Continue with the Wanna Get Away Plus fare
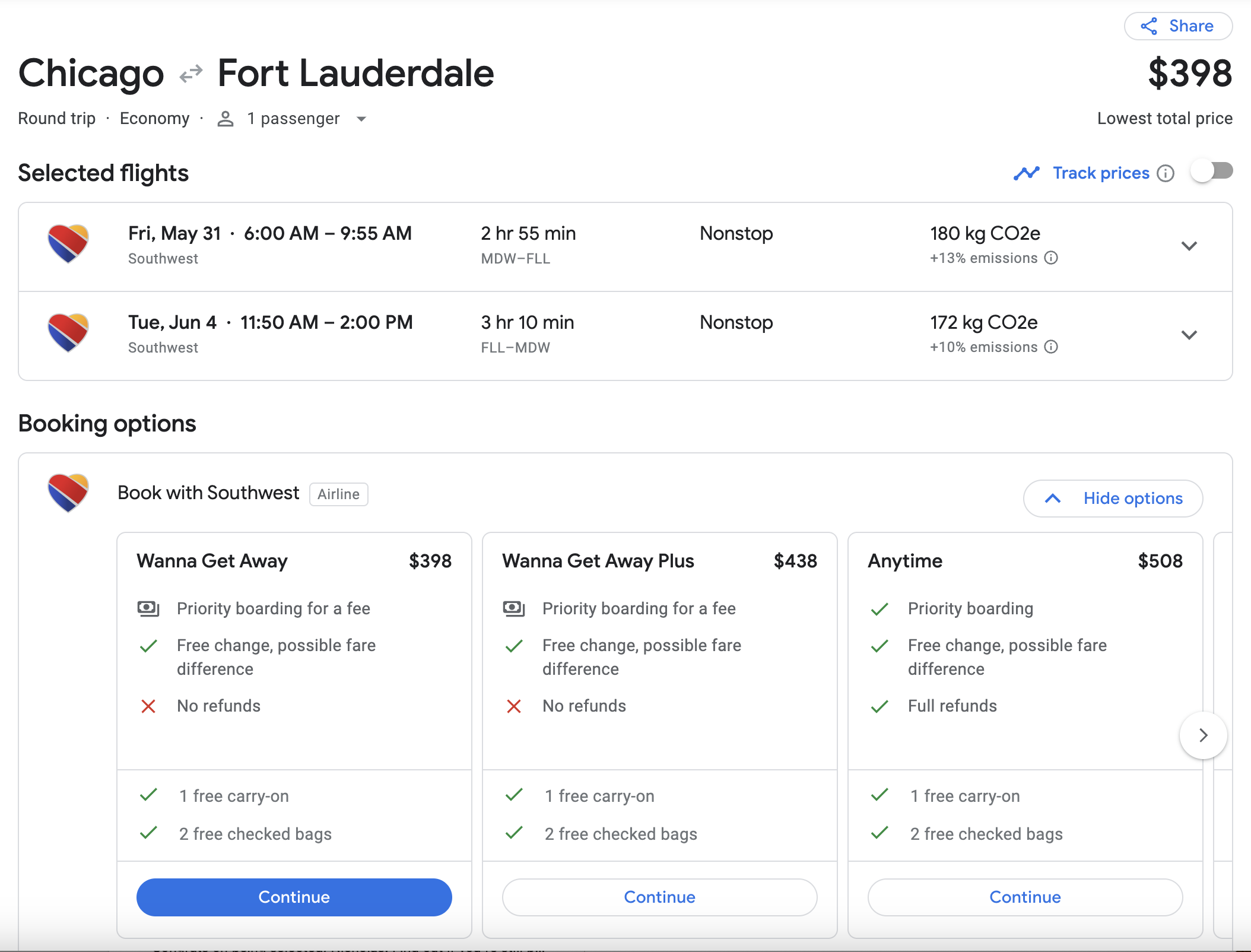Screen dimensions: 1251x952 click(660, 897)
